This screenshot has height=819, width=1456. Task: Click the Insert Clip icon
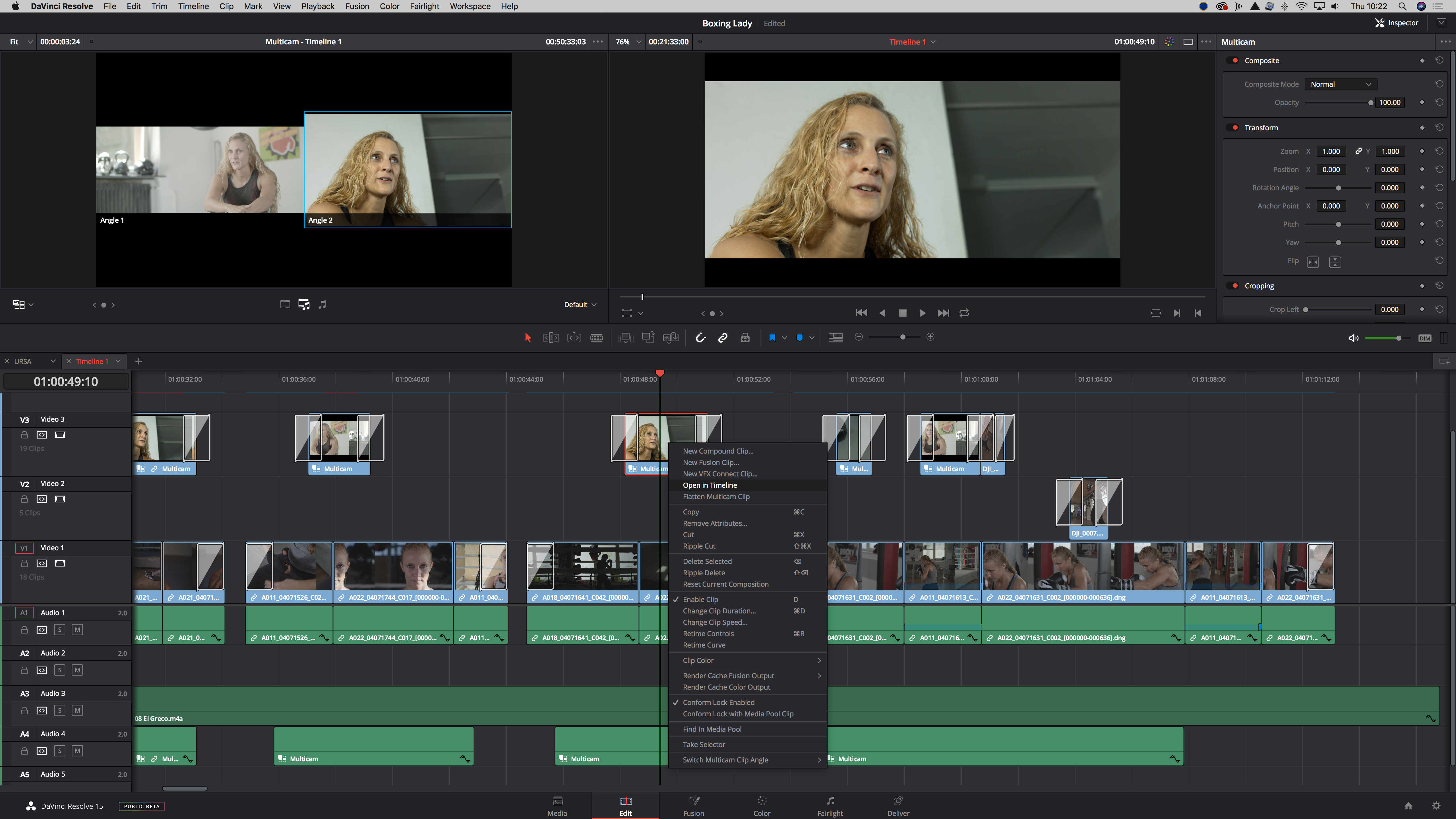click(625, 338)
